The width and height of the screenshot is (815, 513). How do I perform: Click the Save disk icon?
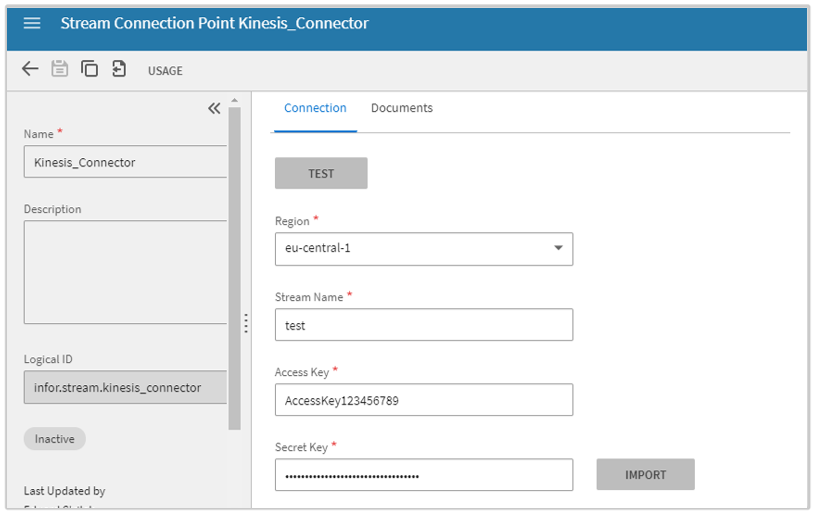[x=59, y=69]
